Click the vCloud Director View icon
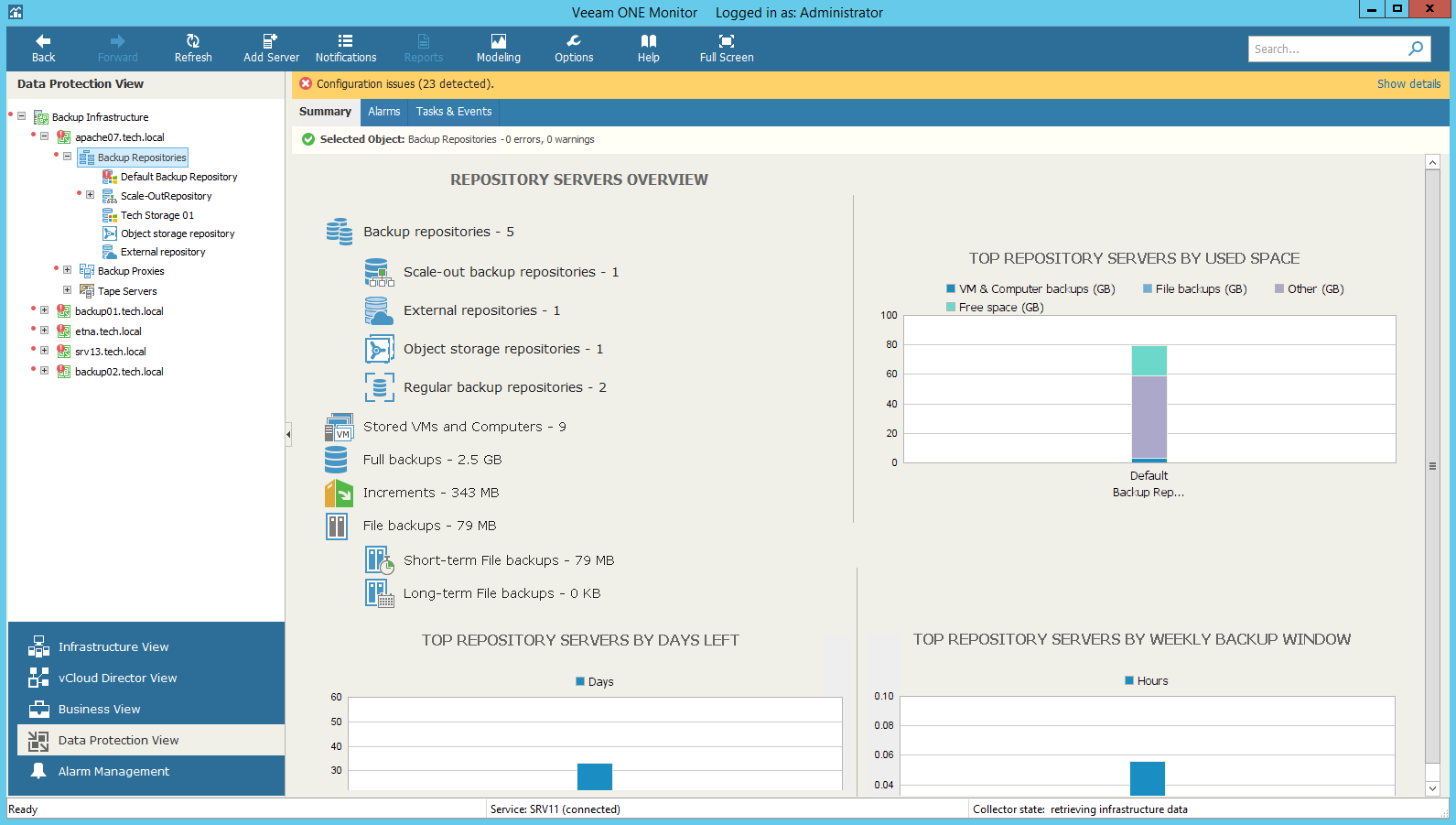1456x825 pixels. pos(38,678)
